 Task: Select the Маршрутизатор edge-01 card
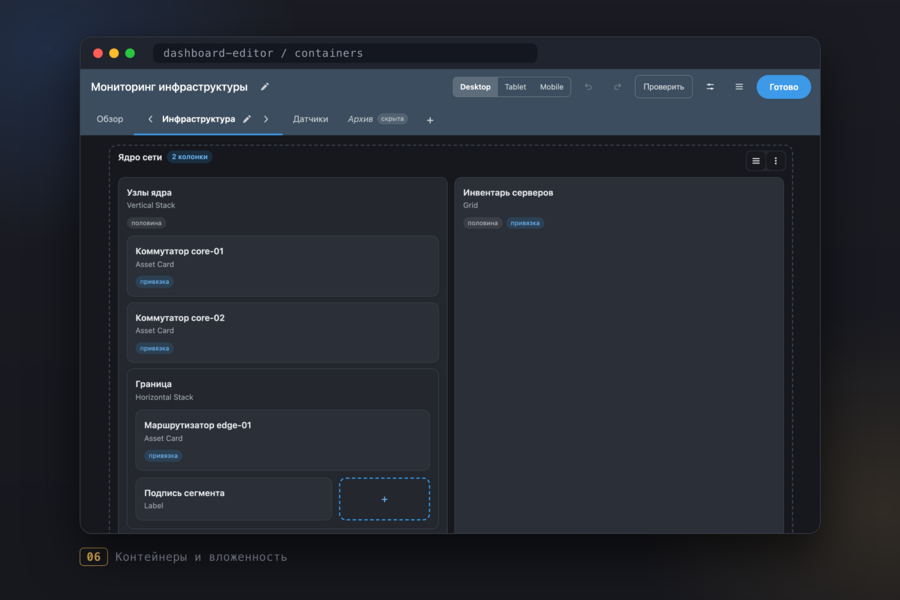point(282,440)
